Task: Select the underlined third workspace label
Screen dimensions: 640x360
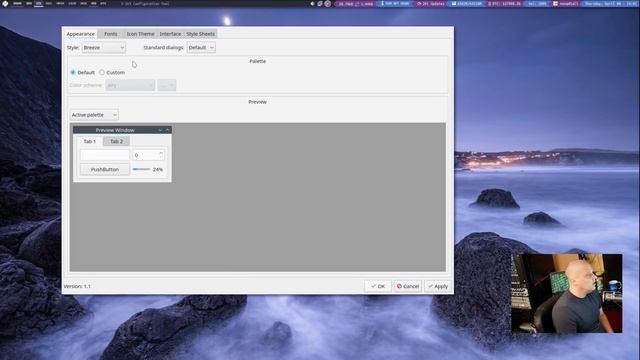Action: tap(39, 4)
